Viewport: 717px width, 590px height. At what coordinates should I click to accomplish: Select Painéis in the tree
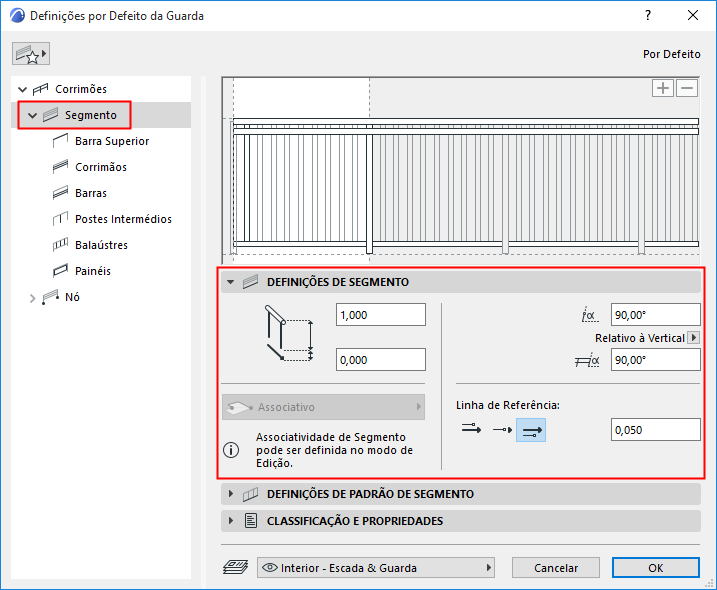coord(93,271)
